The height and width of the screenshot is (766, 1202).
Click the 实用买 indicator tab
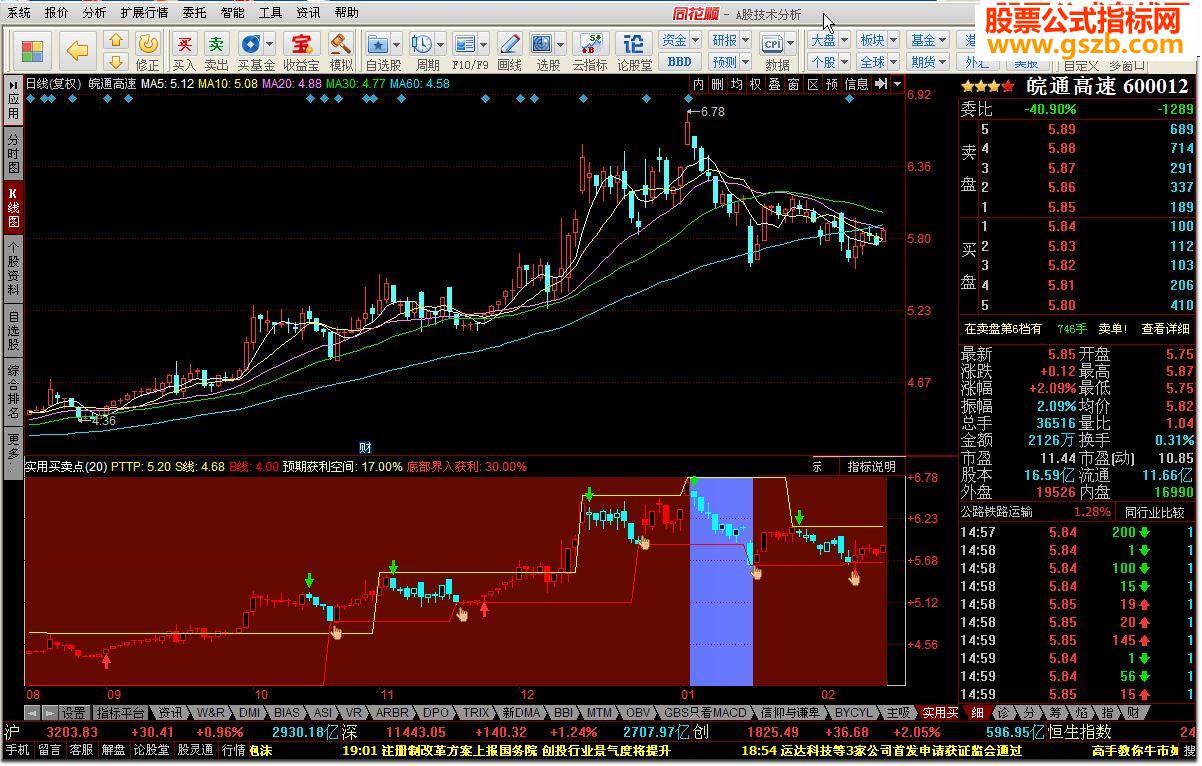938,713
